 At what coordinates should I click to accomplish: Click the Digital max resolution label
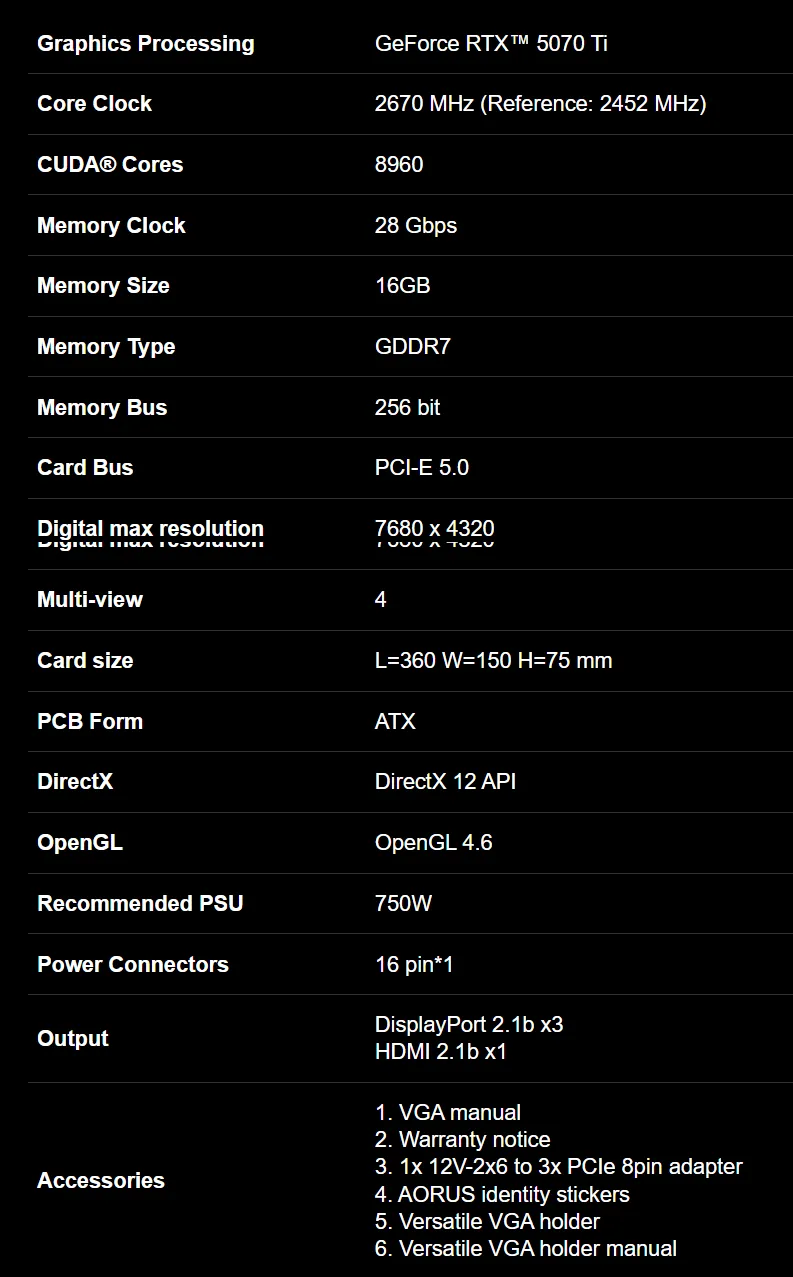[x=150, y=529]
